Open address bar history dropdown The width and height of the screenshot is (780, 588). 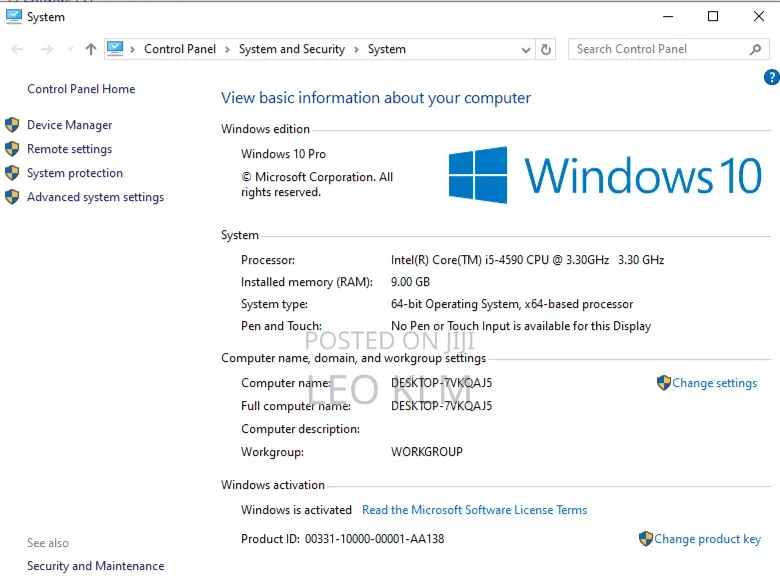(x=525, y=50)
